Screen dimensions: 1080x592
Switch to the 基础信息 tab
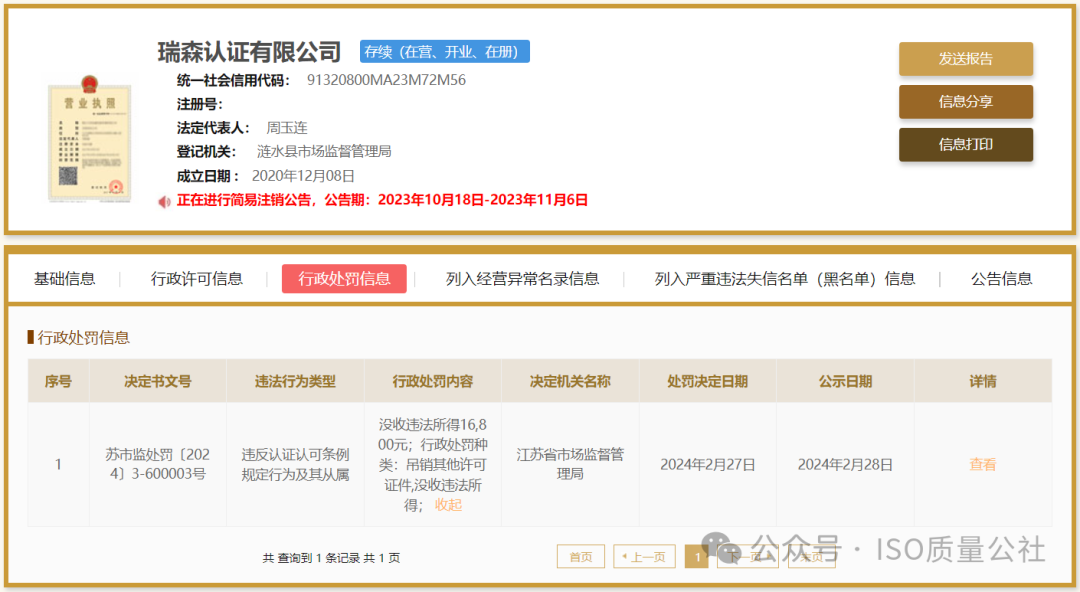[66, 279]
